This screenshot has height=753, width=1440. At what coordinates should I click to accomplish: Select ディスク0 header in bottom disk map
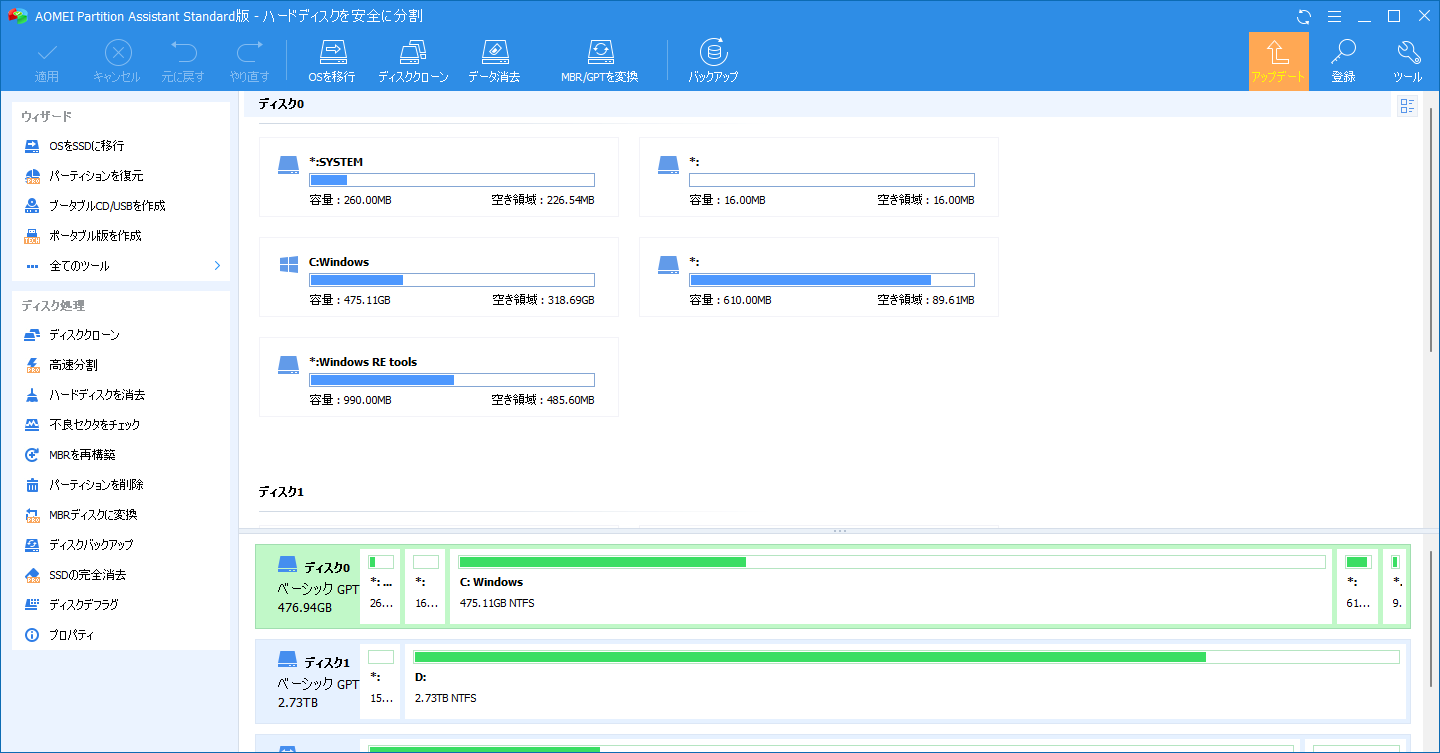click(308, 586)
